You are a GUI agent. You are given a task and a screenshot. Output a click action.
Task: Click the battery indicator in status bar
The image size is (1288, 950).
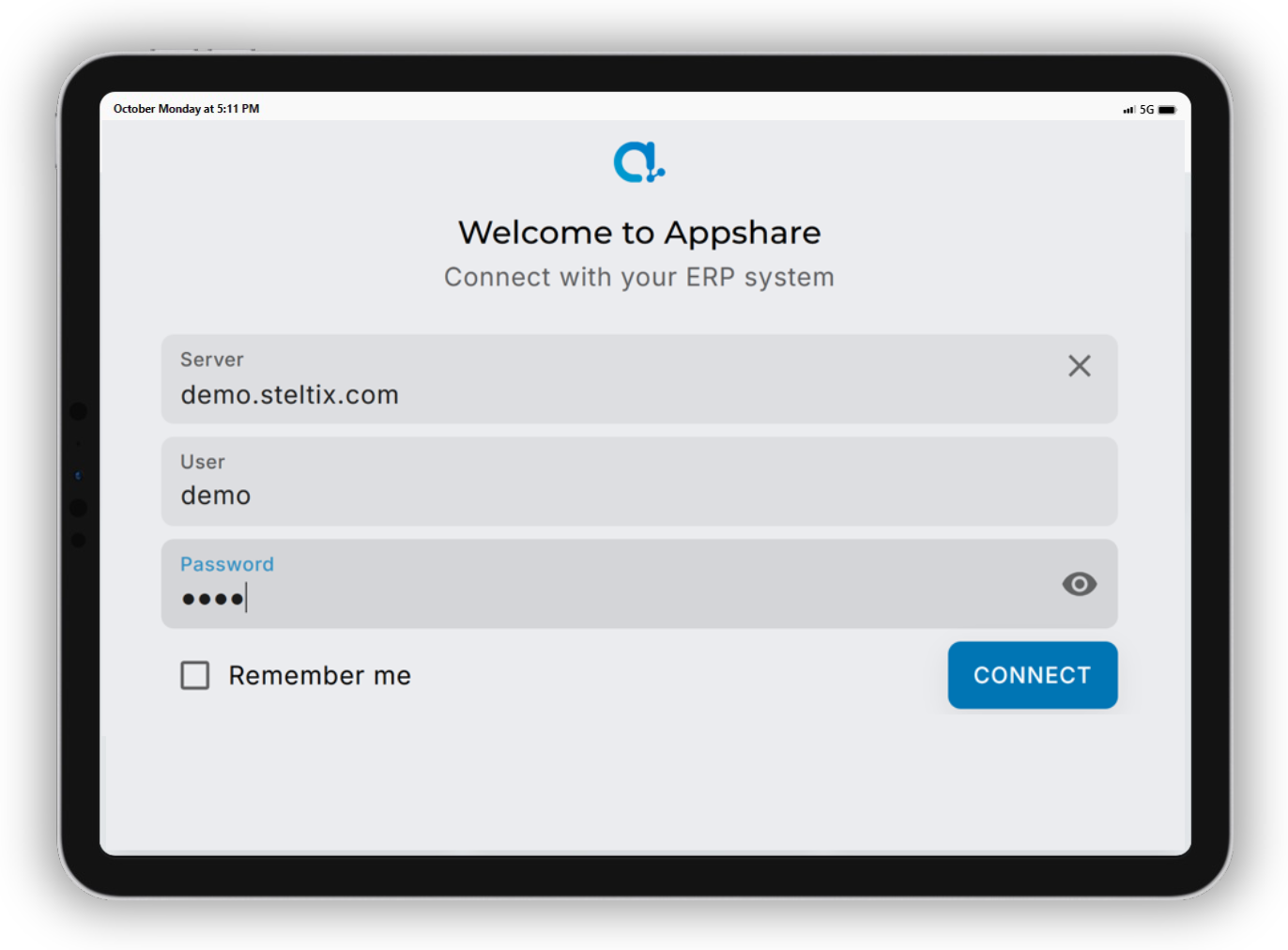click(1168, 109)
